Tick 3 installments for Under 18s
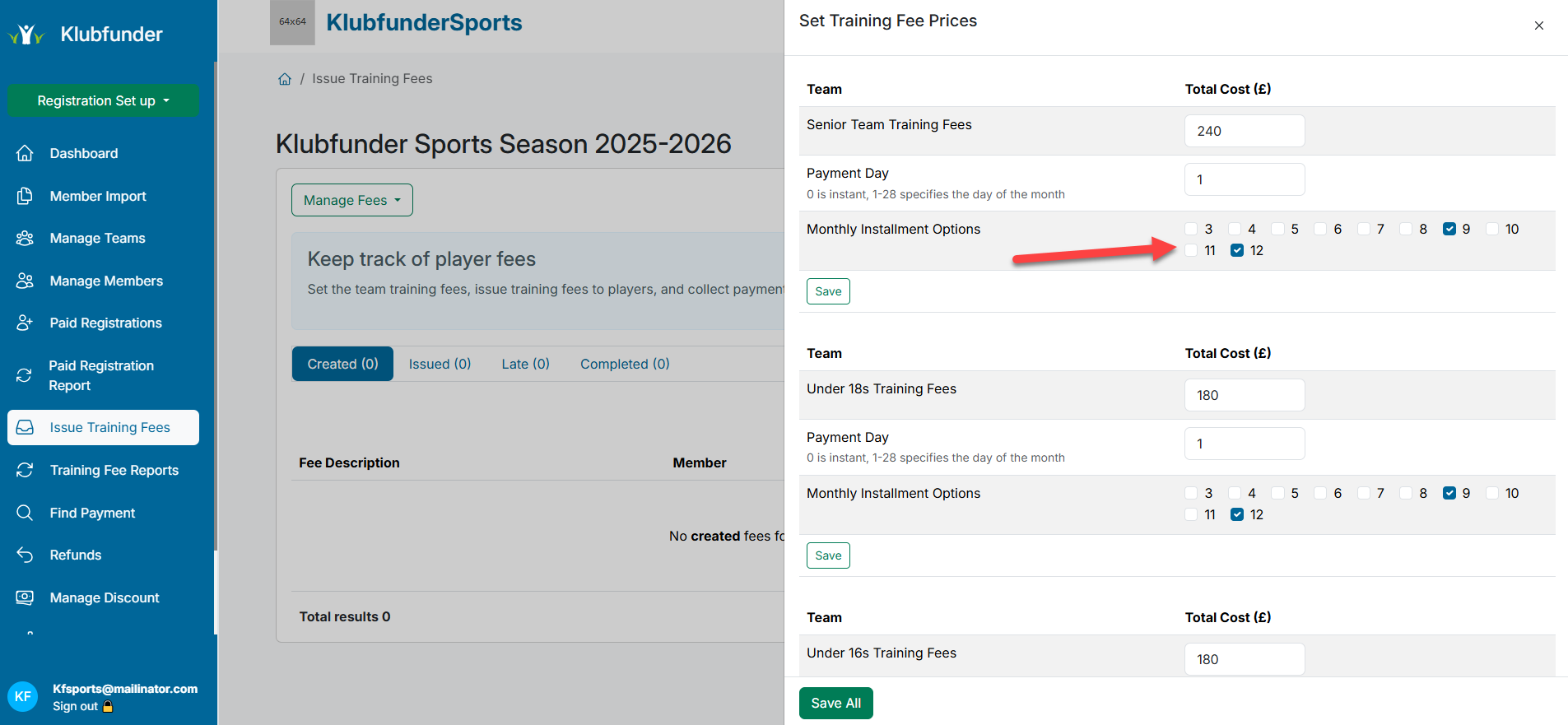Screen dimensions: 1568x725 1191,493
